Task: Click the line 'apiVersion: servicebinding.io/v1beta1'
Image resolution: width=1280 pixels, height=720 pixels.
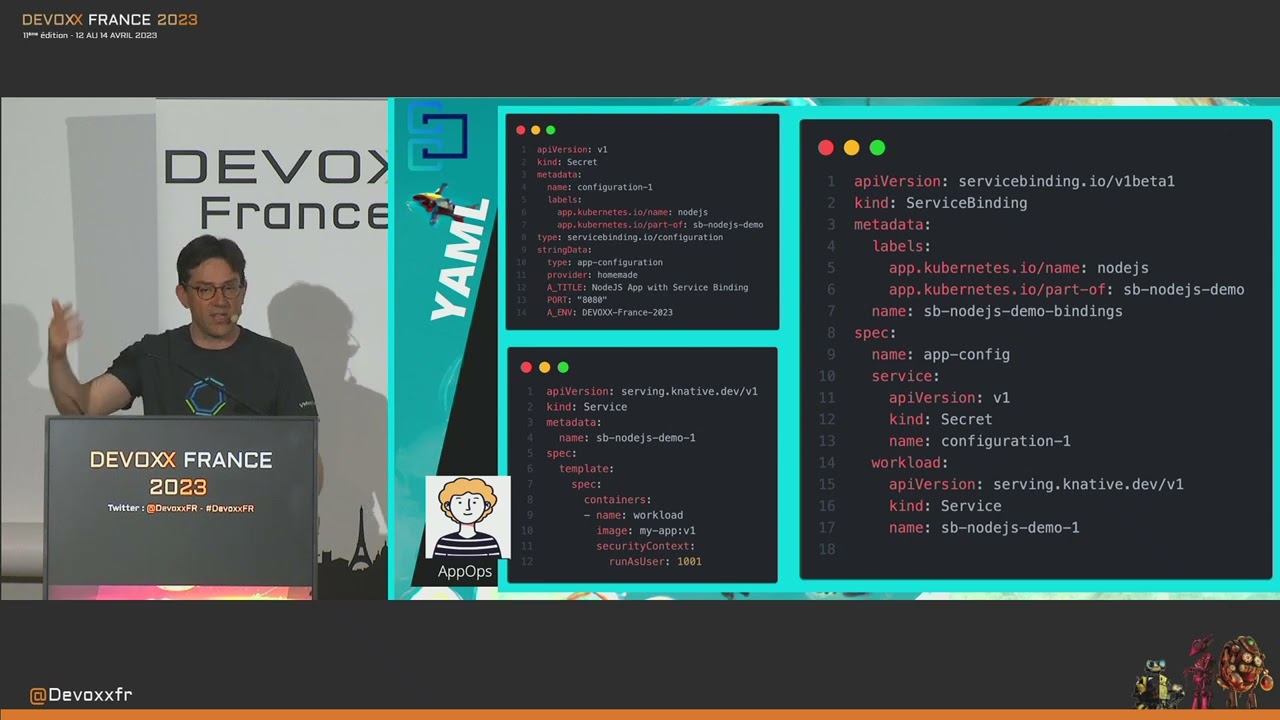Action: (1014, 181)
